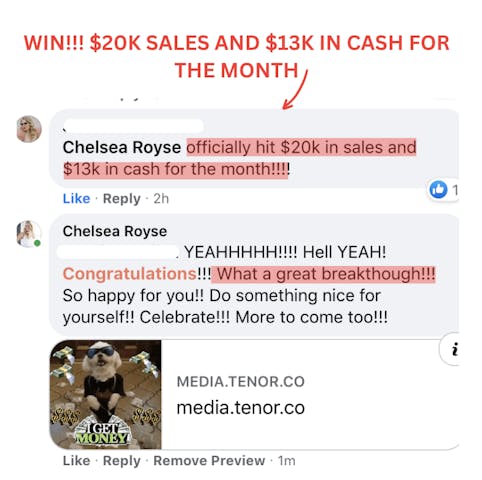
Task: Click Remove Preview link
Action: [209, 461]
